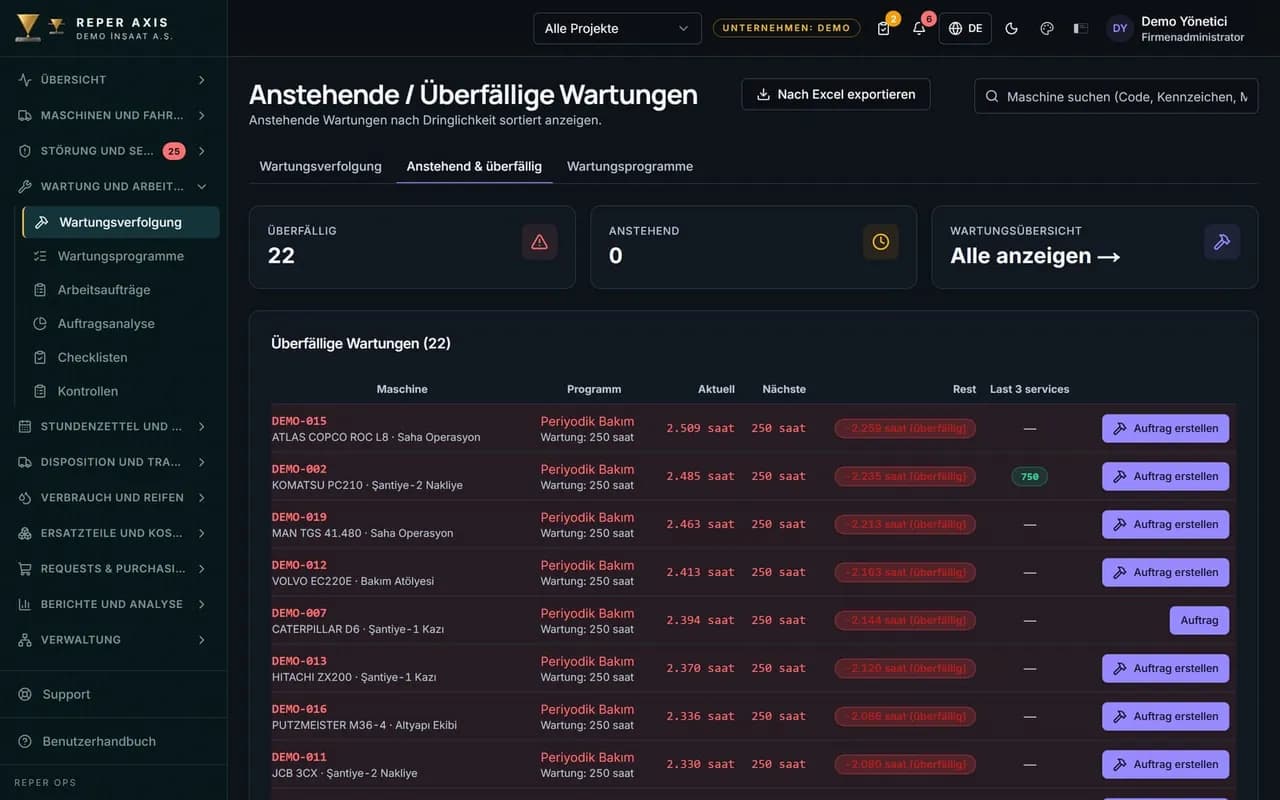Viewport: 1280px width, 800px height.
Task: Expand Stundenzettel und ... section
Action: (x=113, y=426)
